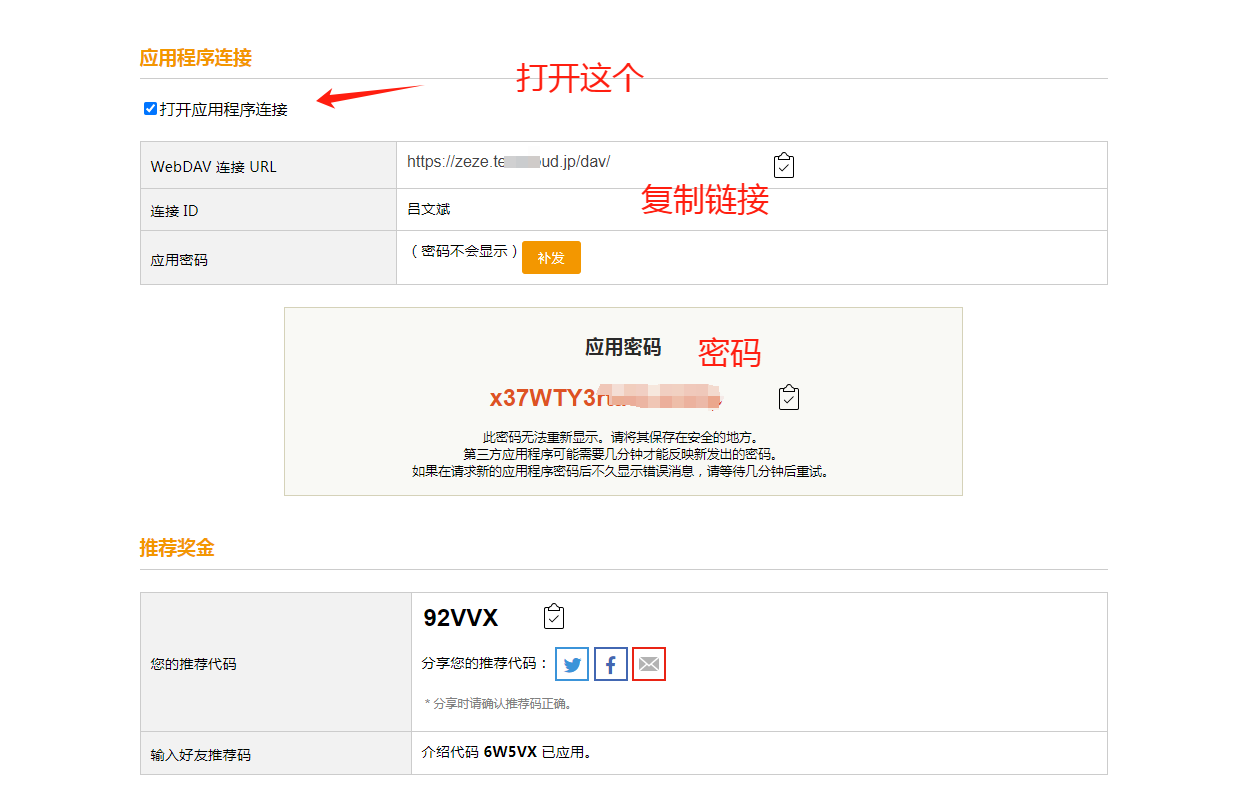Share referral code by email icon
1260x787 pixels.
click(x=649, y=664)
